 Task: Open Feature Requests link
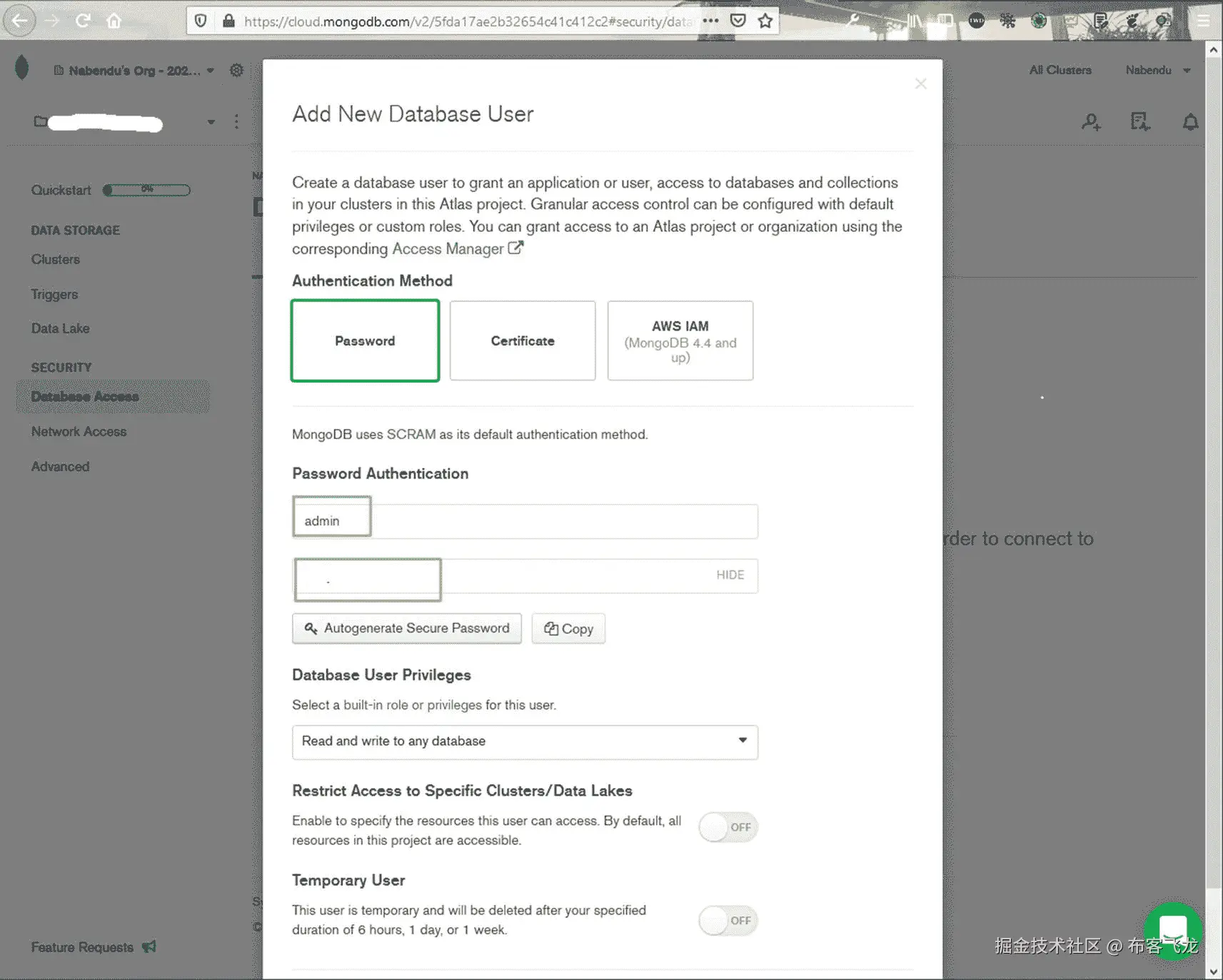(x=93, y=947)
